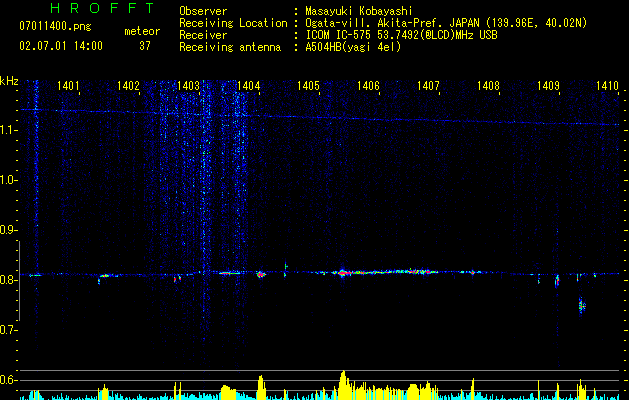Click the 0.9 kHz axis label
Viewport: 629px width, 400px height.
[x=8, y=230]
